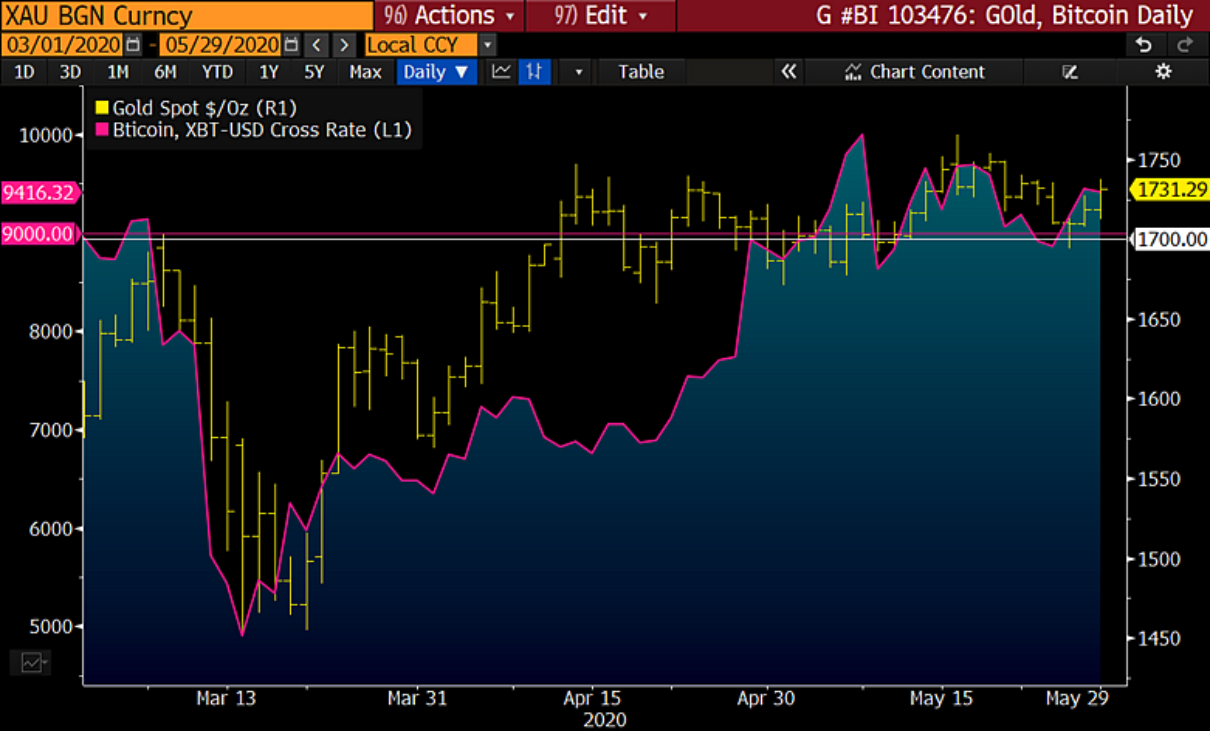The width and height of the screenshot is (1211, 732).
Task: Open the start date calendar picker
Action: click(134, 45)
